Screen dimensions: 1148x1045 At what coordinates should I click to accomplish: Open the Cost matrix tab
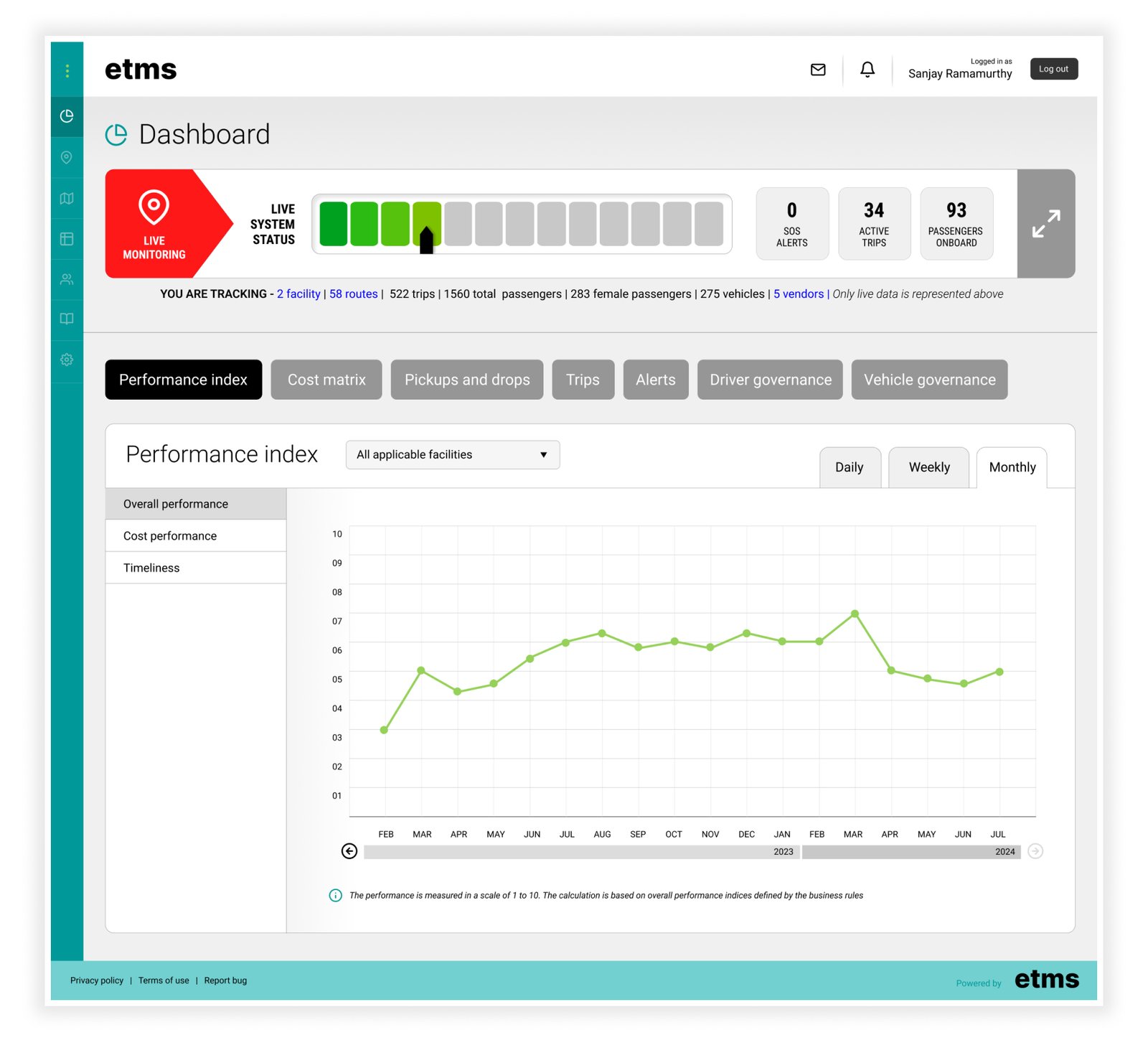(x=326, y=380)
